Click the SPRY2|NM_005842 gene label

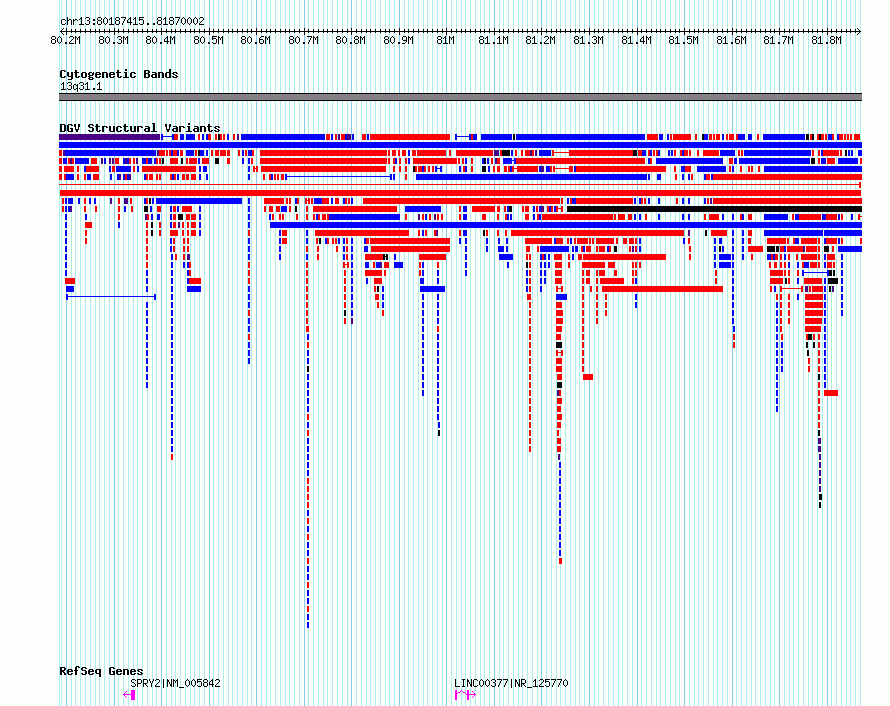coord(175,683)
